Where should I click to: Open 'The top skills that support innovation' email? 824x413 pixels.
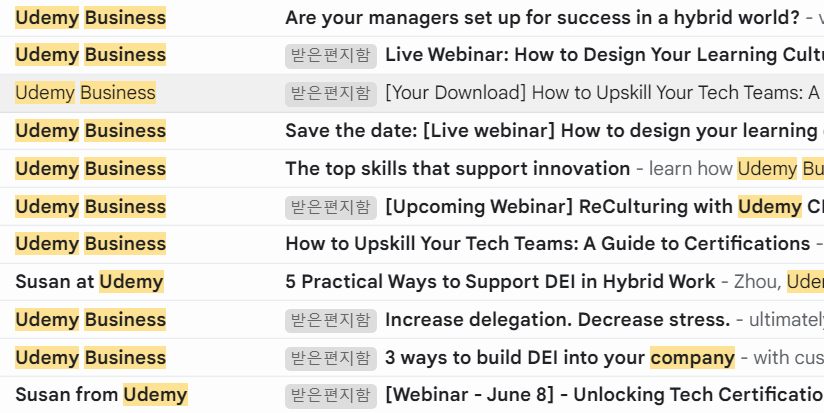pos(457,169)
